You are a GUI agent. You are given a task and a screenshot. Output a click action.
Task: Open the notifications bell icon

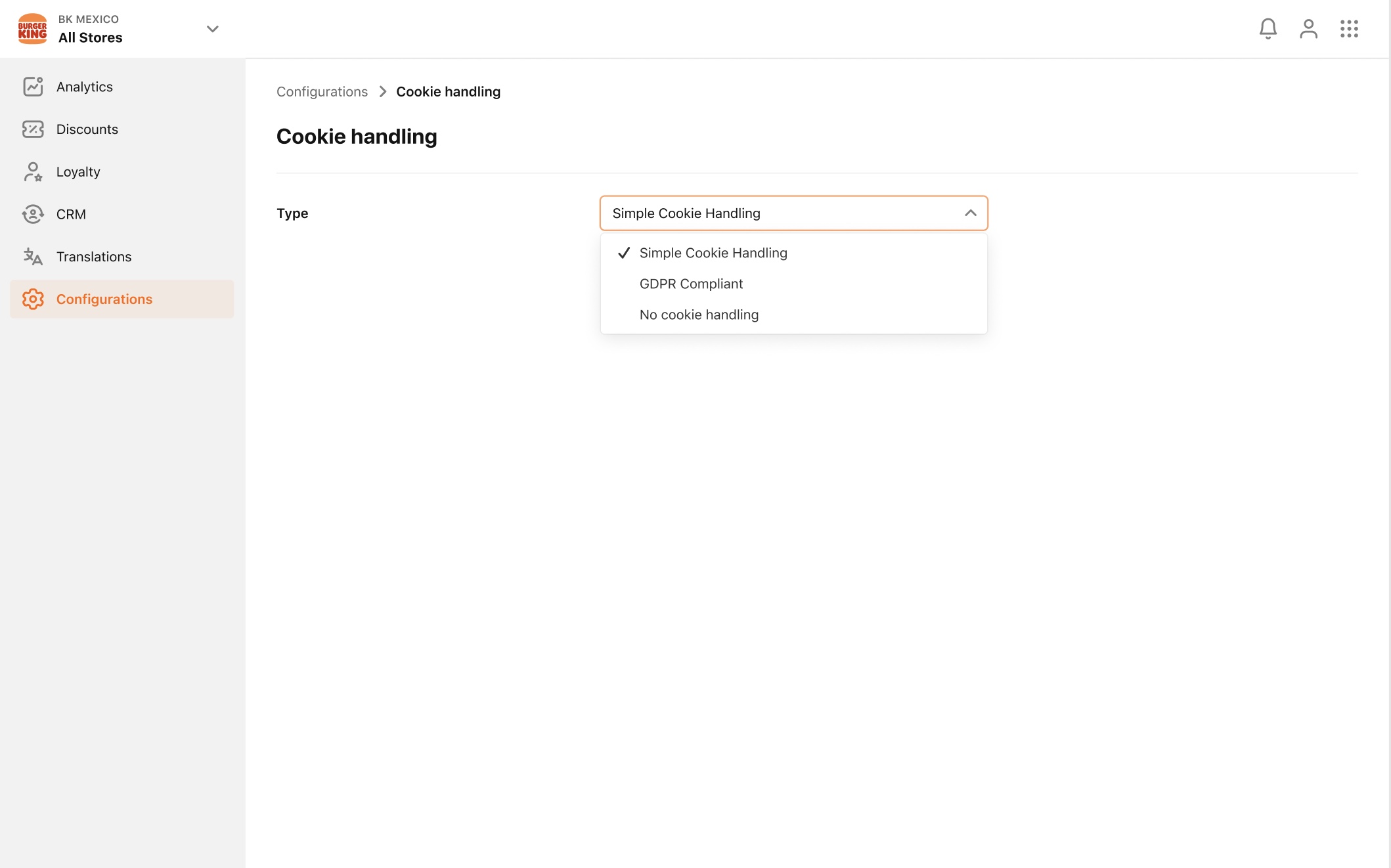tap(1268, 29)
